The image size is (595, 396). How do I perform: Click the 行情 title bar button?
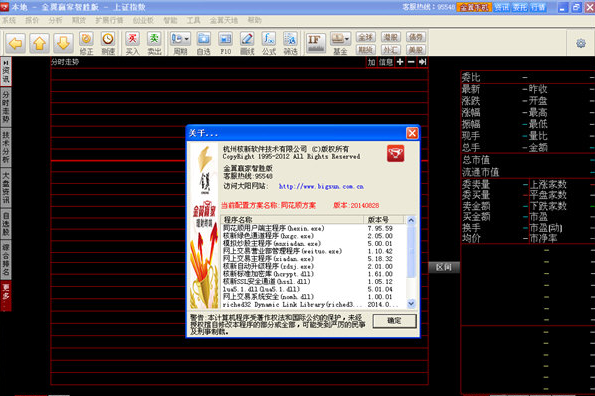538,7
